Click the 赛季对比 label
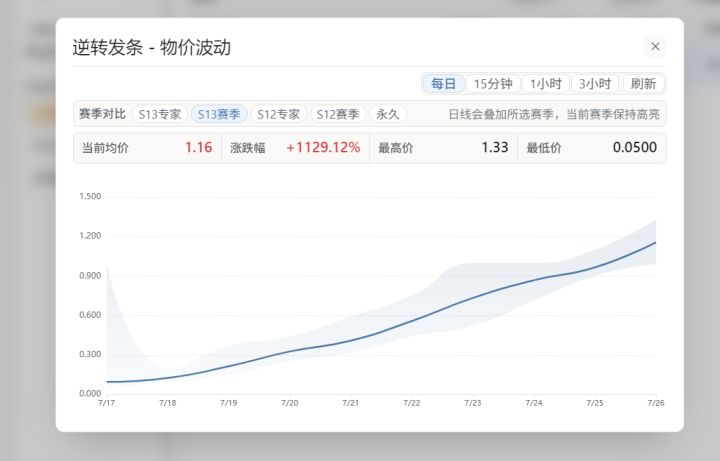Screen dimensions: 720x461 tap(102, 114)
